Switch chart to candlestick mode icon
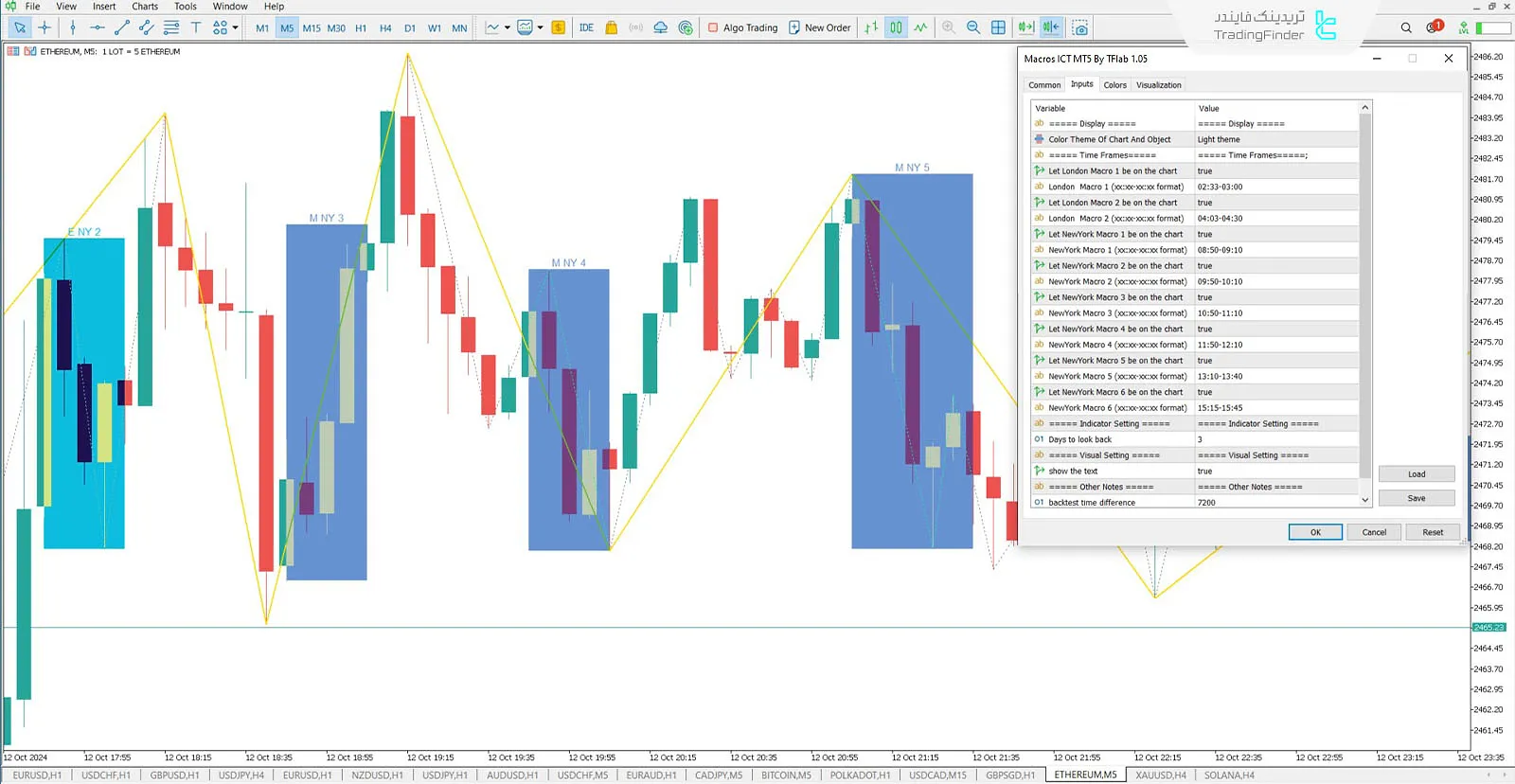Image resolution: width=1515 pixels, height=784 pixels. (895, 27)
